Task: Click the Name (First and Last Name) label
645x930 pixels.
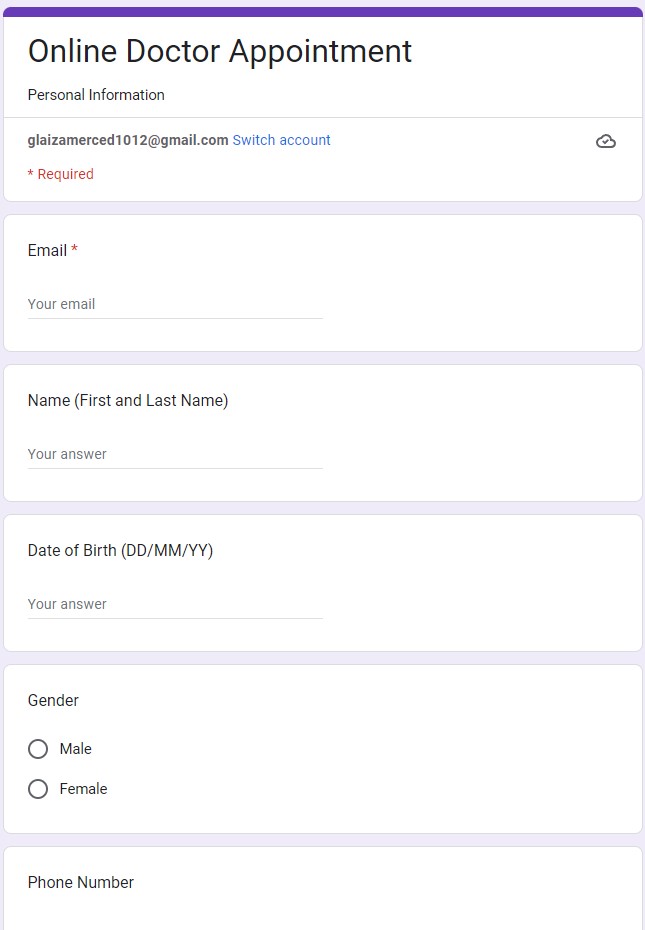Action: (x=128, y=400)
